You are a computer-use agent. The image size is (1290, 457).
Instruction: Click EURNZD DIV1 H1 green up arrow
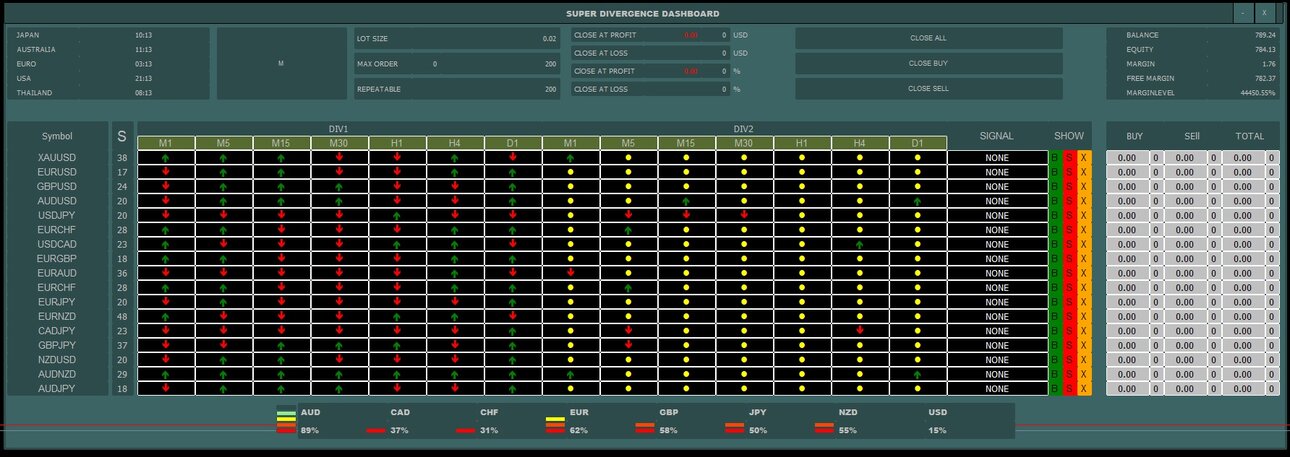tap(397, 316)
